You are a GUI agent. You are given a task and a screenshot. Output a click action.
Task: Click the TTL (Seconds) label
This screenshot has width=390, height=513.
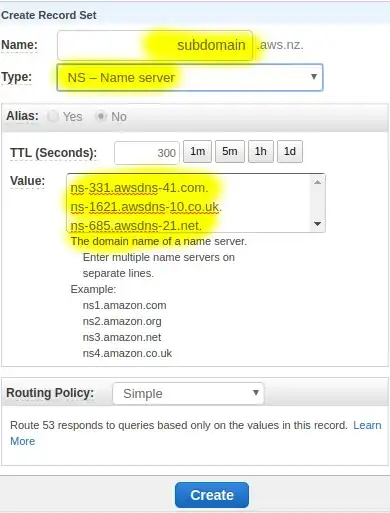pyautogui.click(x=54, y=153)
